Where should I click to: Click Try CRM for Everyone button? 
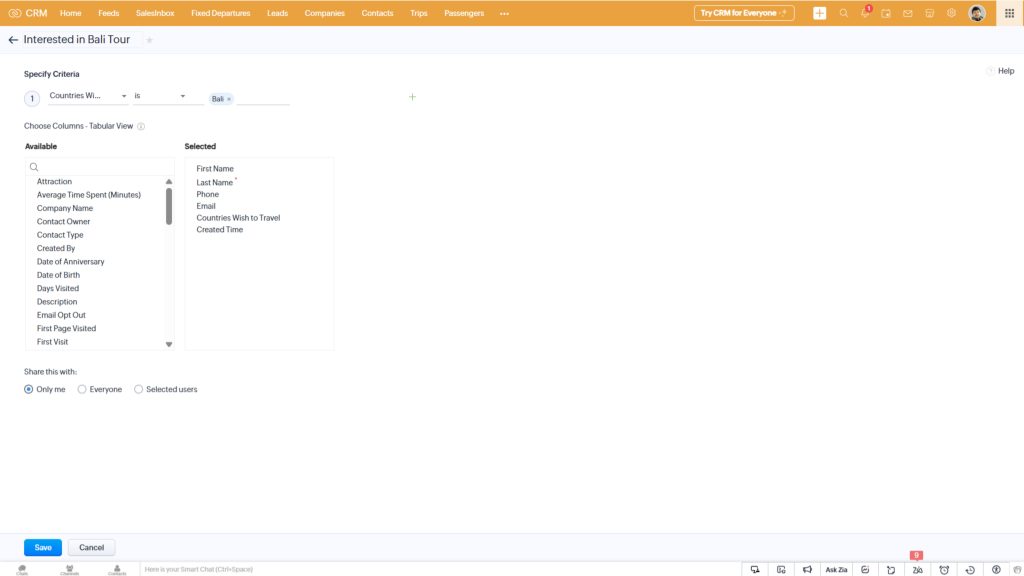tap(744, 13)
